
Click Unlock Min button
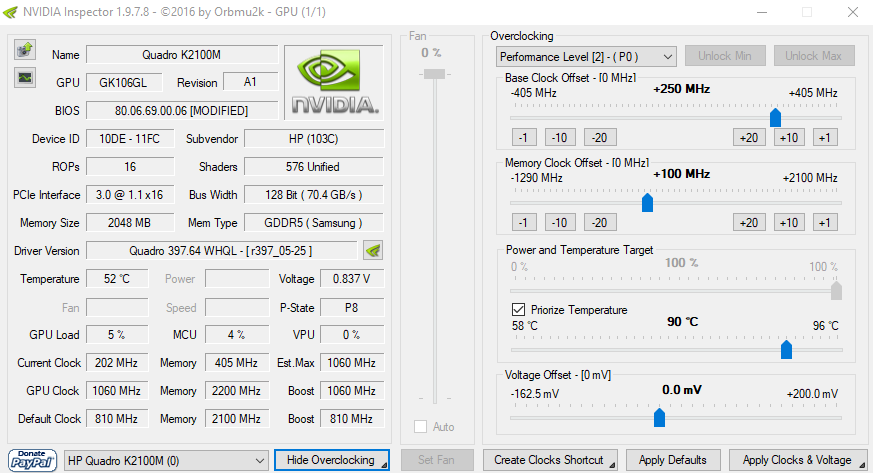pos(725,56)
